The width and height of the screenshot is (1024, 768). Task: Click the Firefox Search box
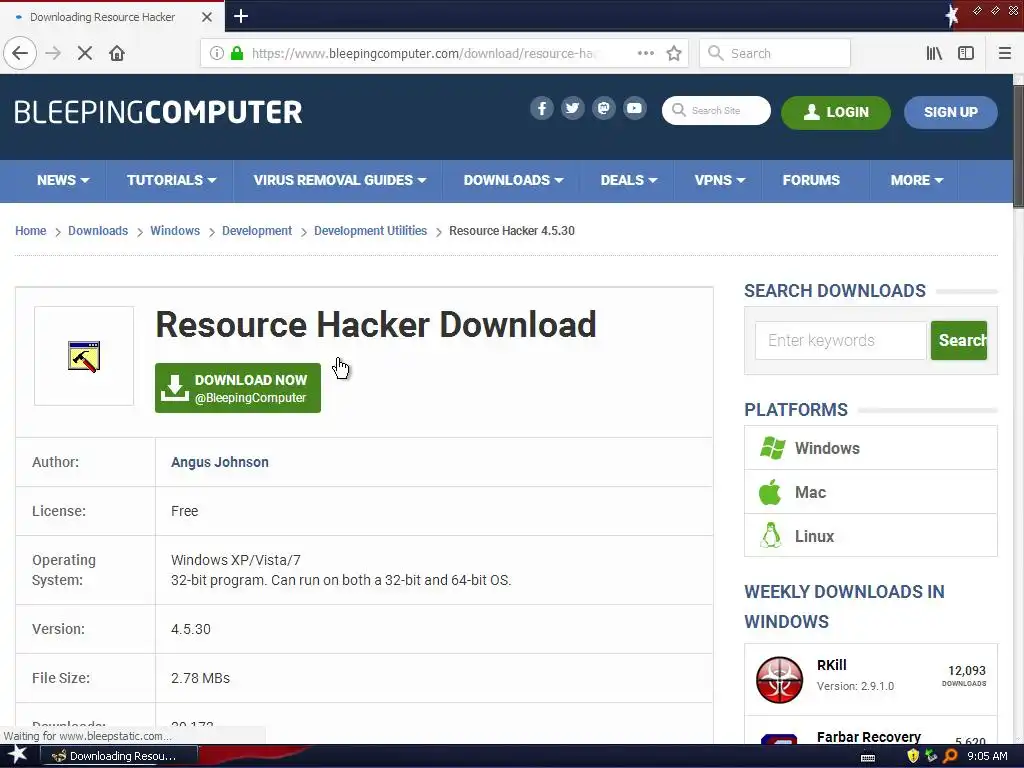(775, 53)
